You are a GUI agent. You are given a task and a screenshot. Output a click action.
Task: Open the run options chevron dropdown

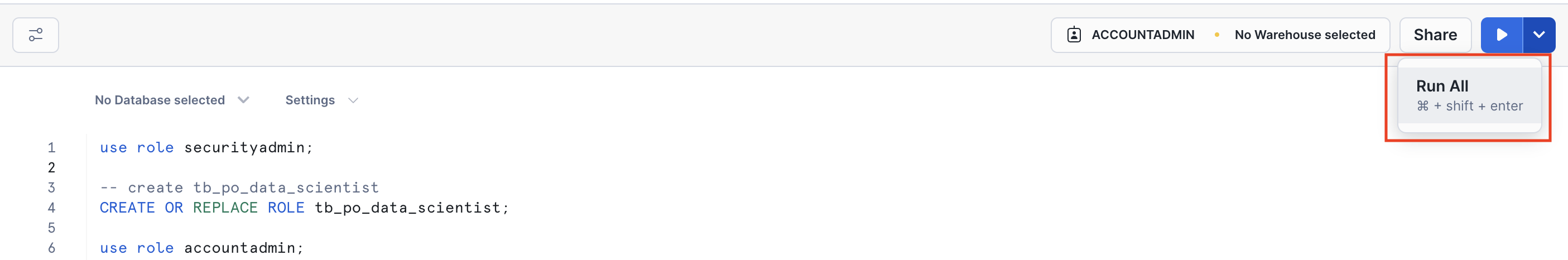pyautogui.click(x=1538, y=35)
